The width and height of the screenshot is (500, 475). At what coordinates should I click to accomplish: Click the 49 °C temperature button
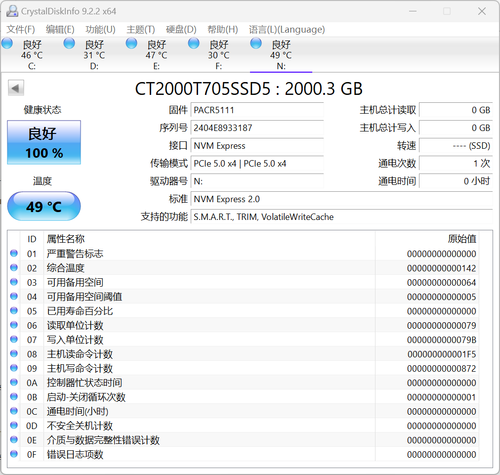44,206
